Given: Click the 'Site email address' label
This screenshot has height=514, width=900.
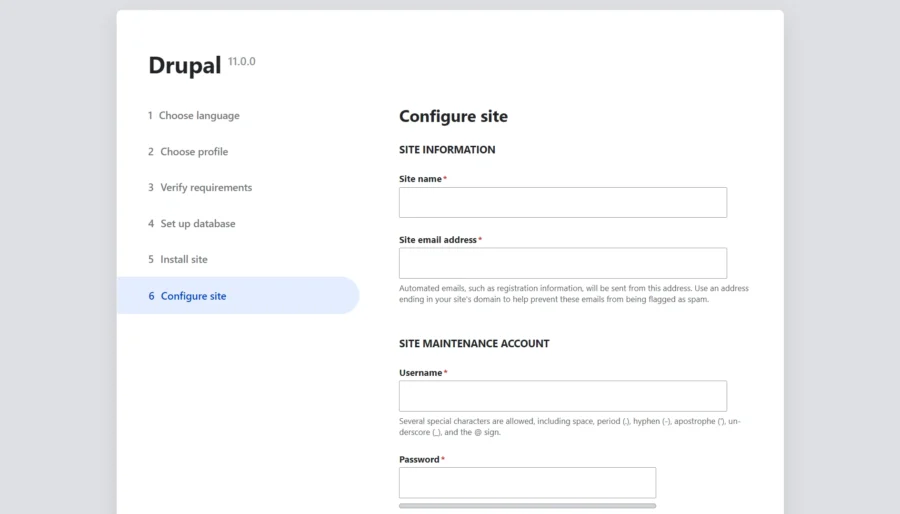Looking at the screenshot, I should tap(437, 240).
